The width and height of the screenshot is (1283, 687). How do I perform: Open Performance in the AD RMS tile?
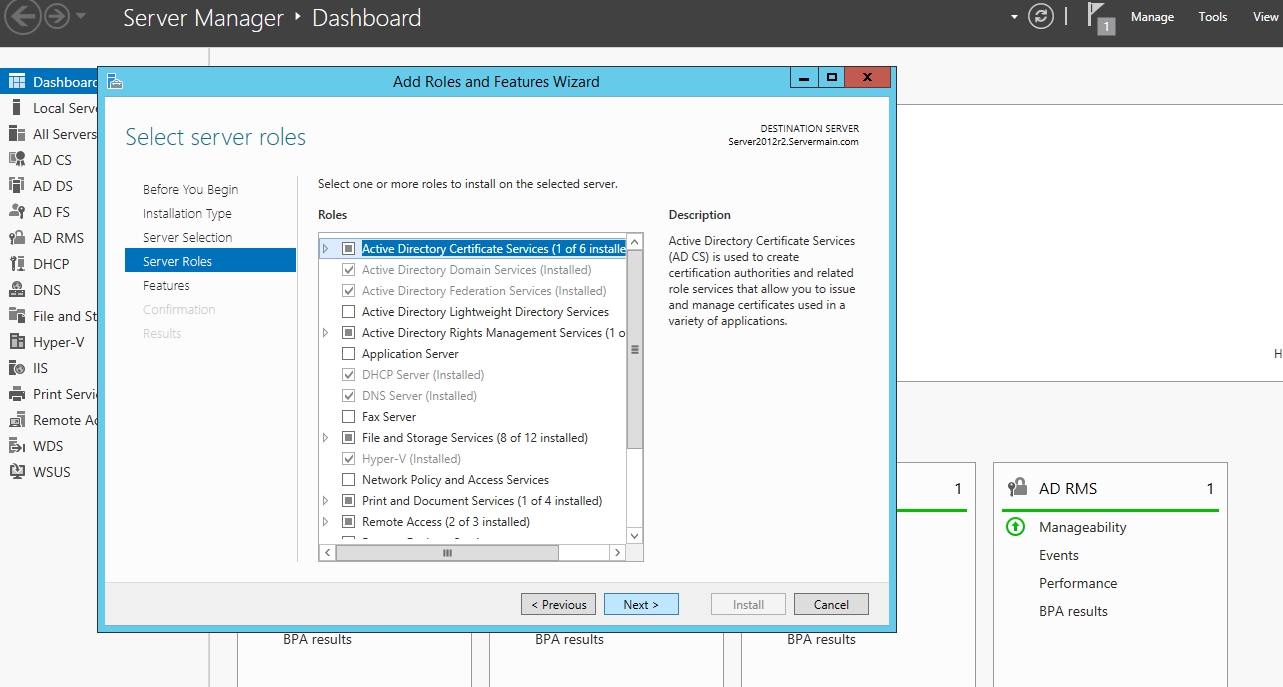(x=1078, y=583)
